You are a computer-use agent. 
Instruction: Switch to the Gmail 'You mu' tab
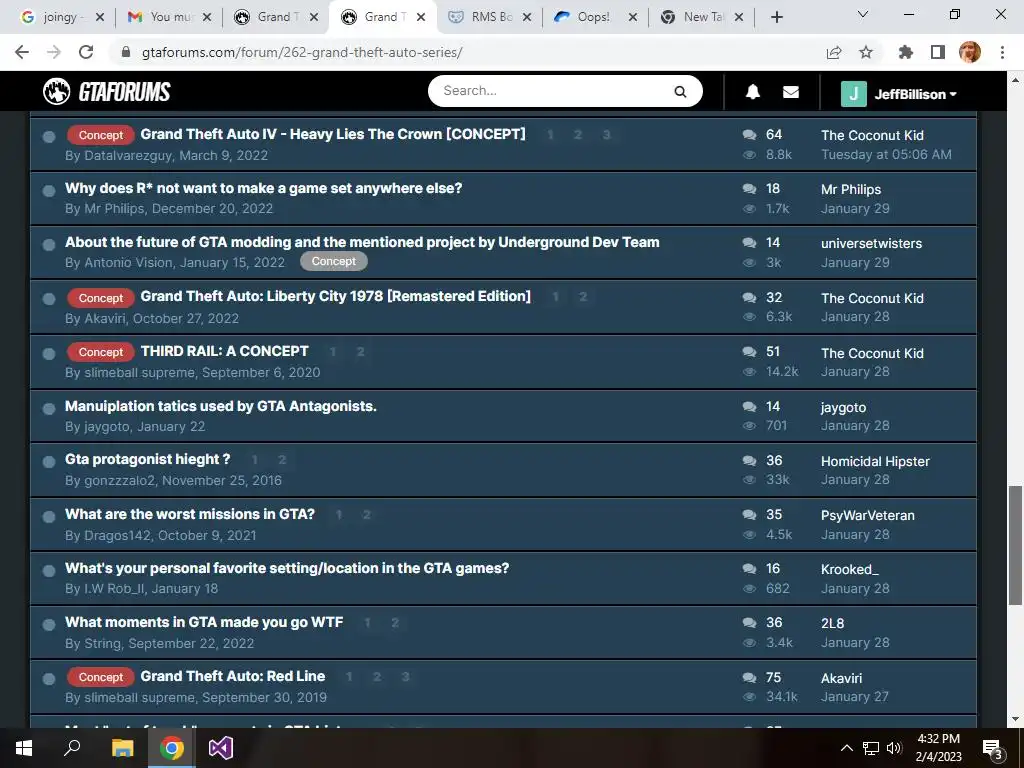pyautogui.click(x=170, y=17)
